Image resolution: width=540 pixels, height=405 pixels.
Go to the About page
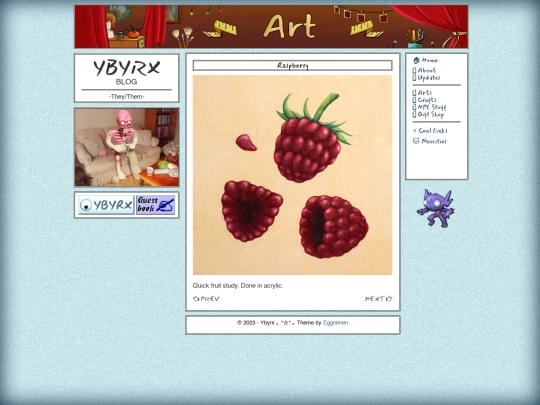(x=426, y=71)
